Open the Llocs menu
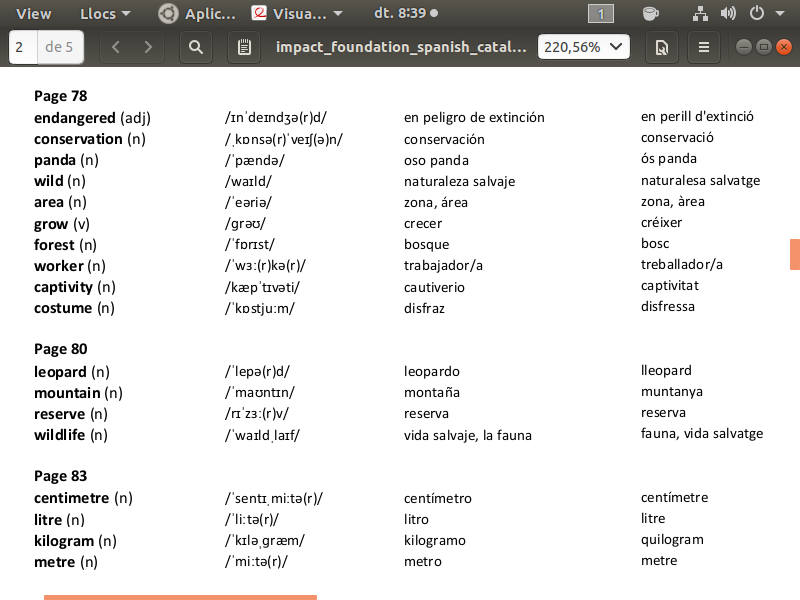The width and height of the screenshot is (800, 600). (x=104, y=13)
